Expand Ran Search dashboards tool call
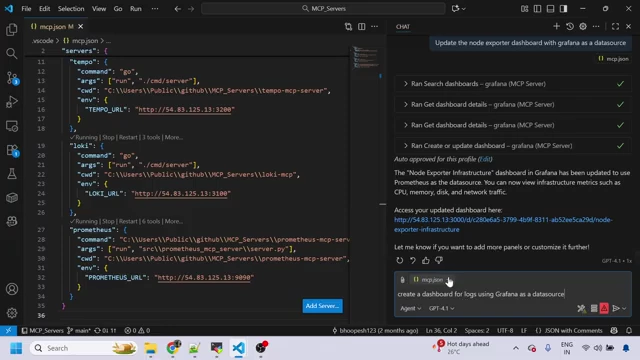 click(x=512, y=84)
